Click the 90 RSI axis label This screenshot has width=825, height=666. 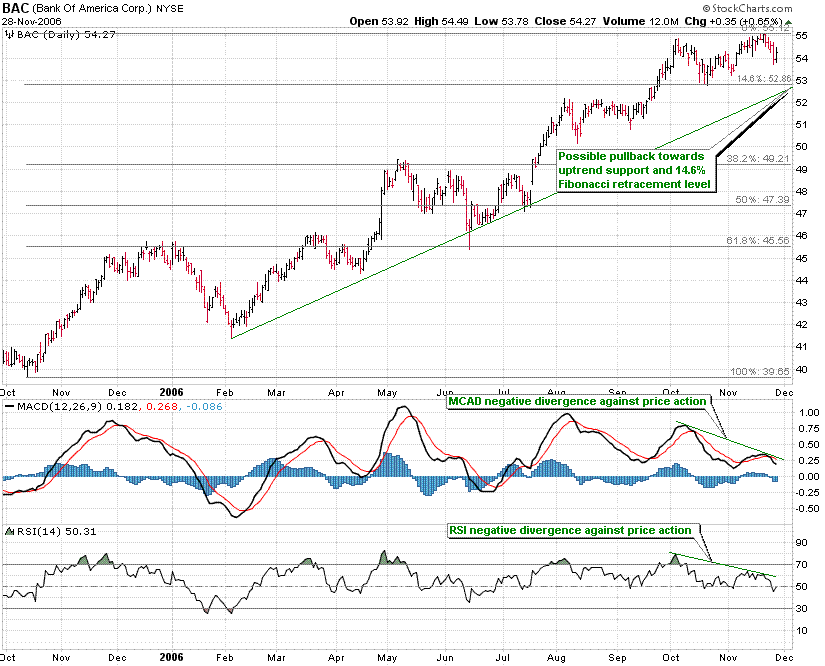[801, 543]
